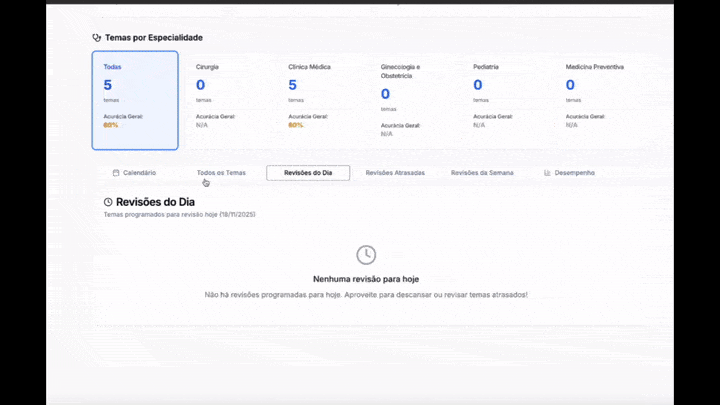
Task: Click the stethoscope icon beside Temas por Especialidade
Action: pyautogui.click(x=96, y=38)
